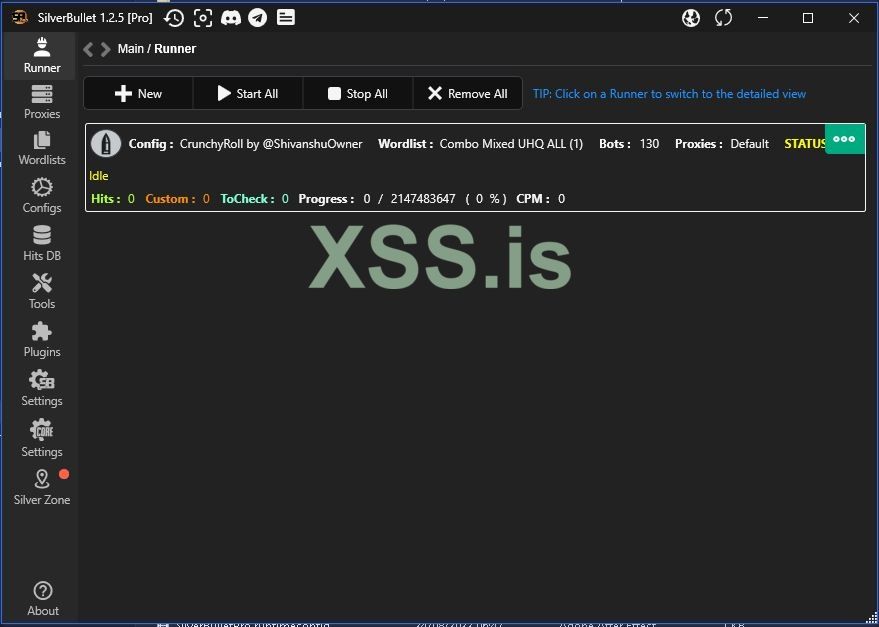879x627 pixels.
Task: Open the Tools section in sidebar
Action: coord(41,292)
